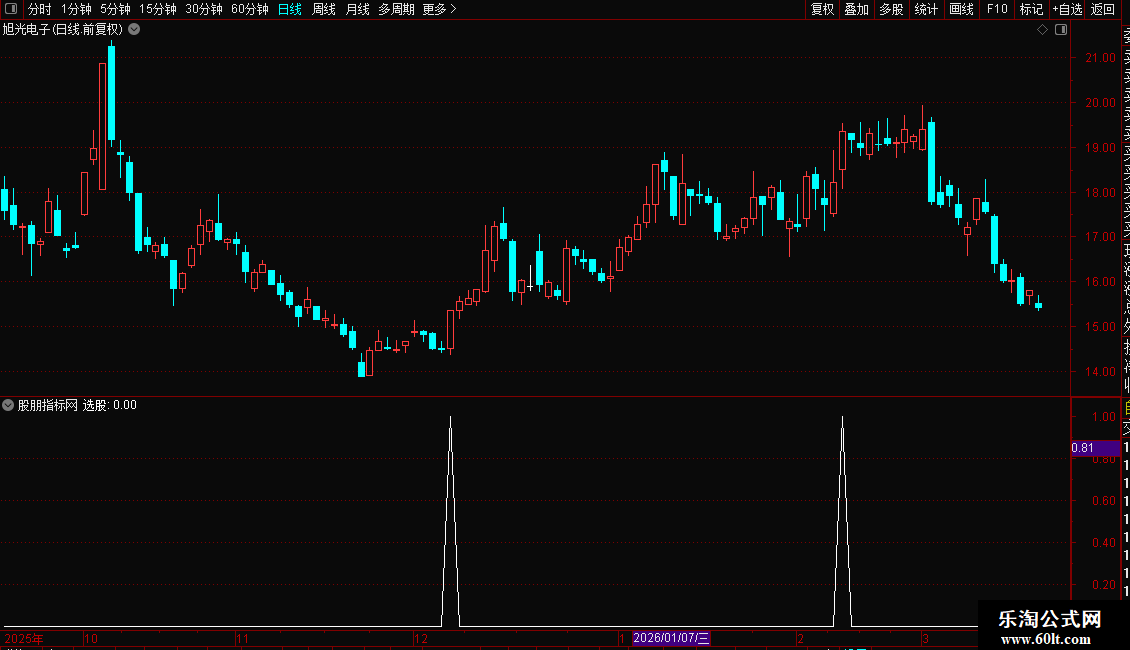Click the 2025年 label on time axis
The height and width of the screenshot is (650, 1130).
click(24, 638)
